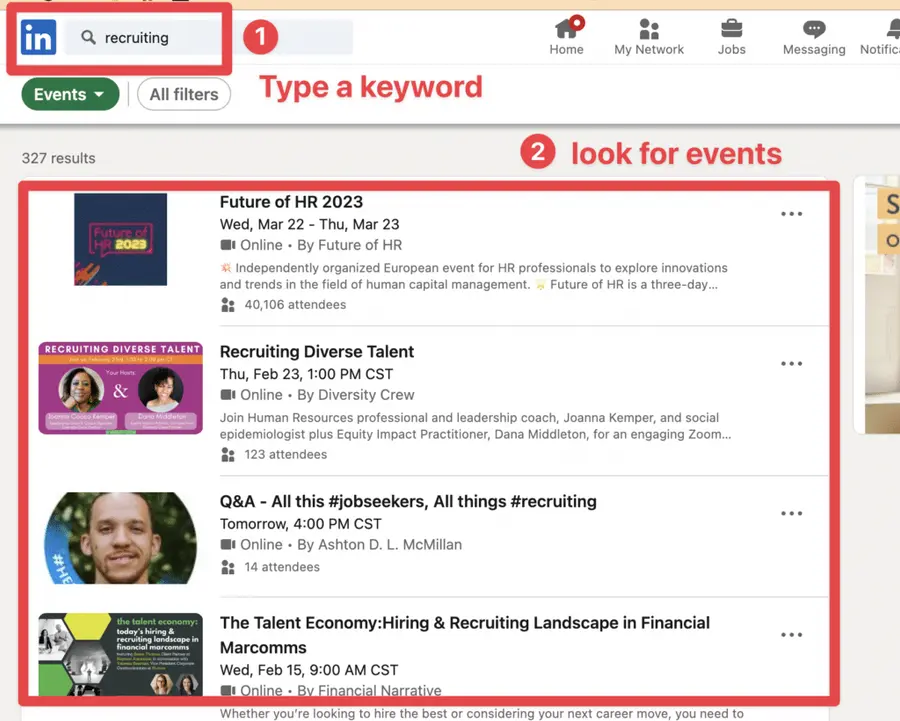Open The Talent Economy event title
900x721 pixels.
(x=464, y=635)
